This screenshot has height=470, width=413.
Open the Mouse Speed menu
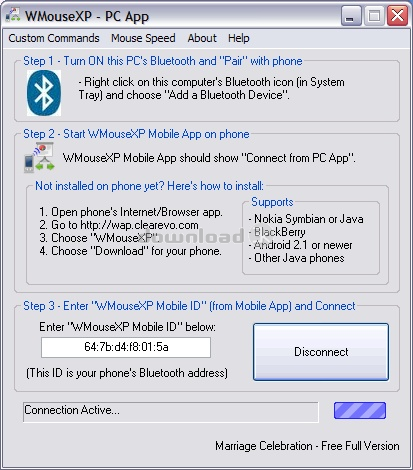click(143, 38)
